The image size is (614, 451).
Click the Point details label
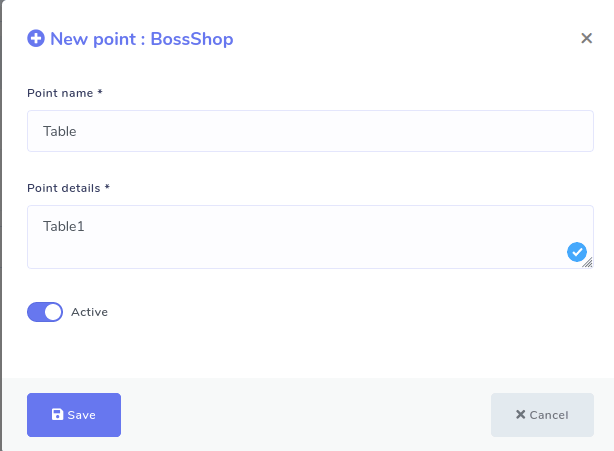[x=64, y=187]
